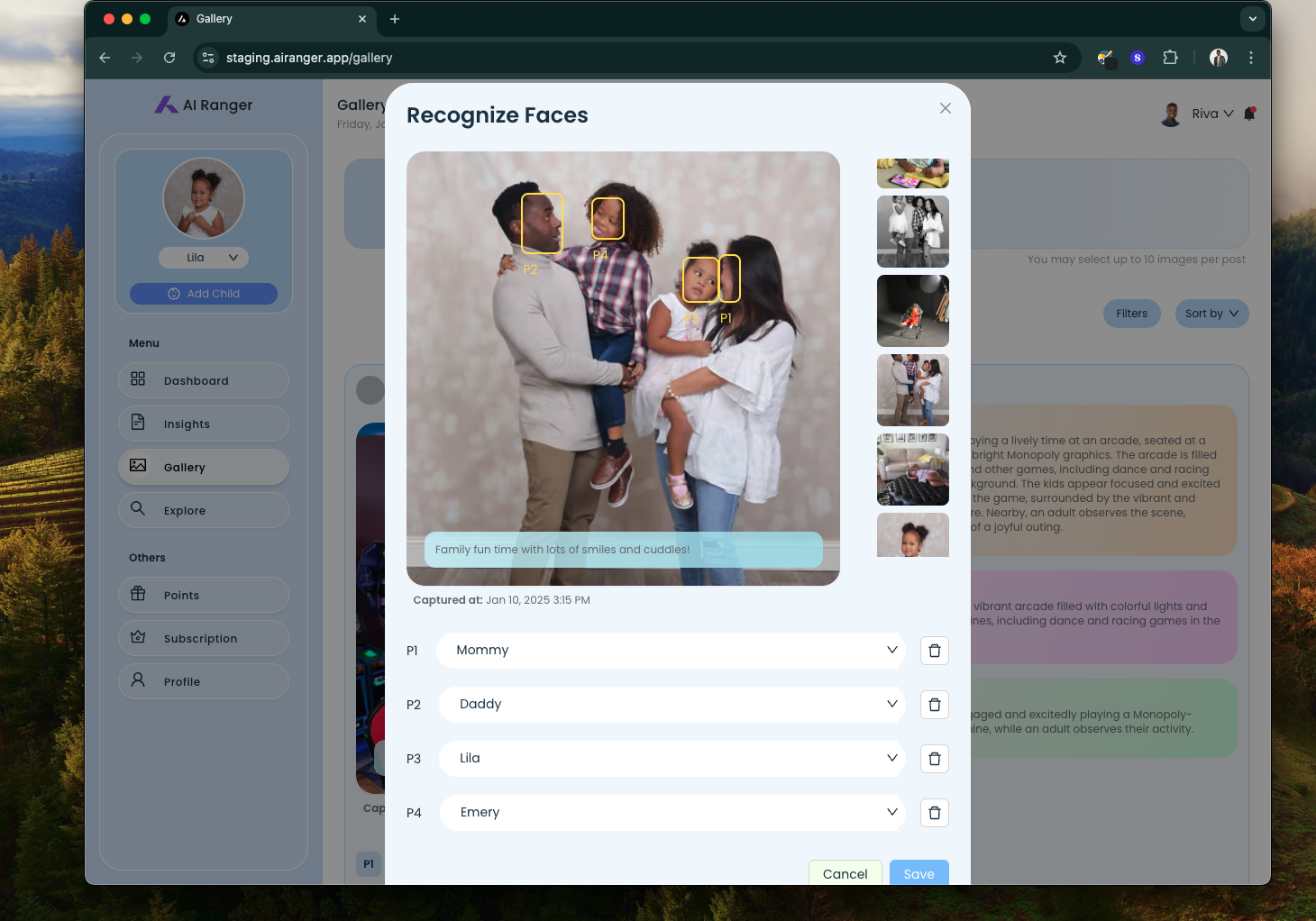Image resolution: width=1316 pixels, height=921 pixels.
Task: Go forward in browser history
Action: click(x=137, y=58)
